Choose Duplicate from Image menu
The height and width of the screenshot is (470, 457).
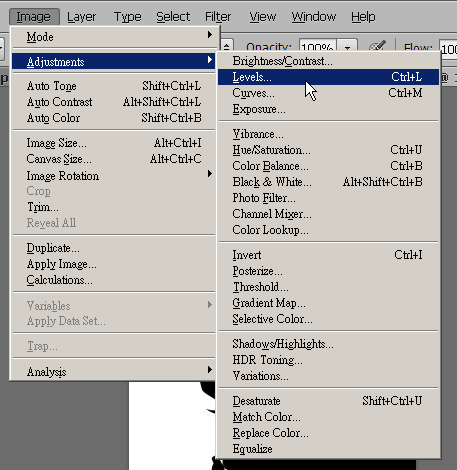tap(114, 248)
